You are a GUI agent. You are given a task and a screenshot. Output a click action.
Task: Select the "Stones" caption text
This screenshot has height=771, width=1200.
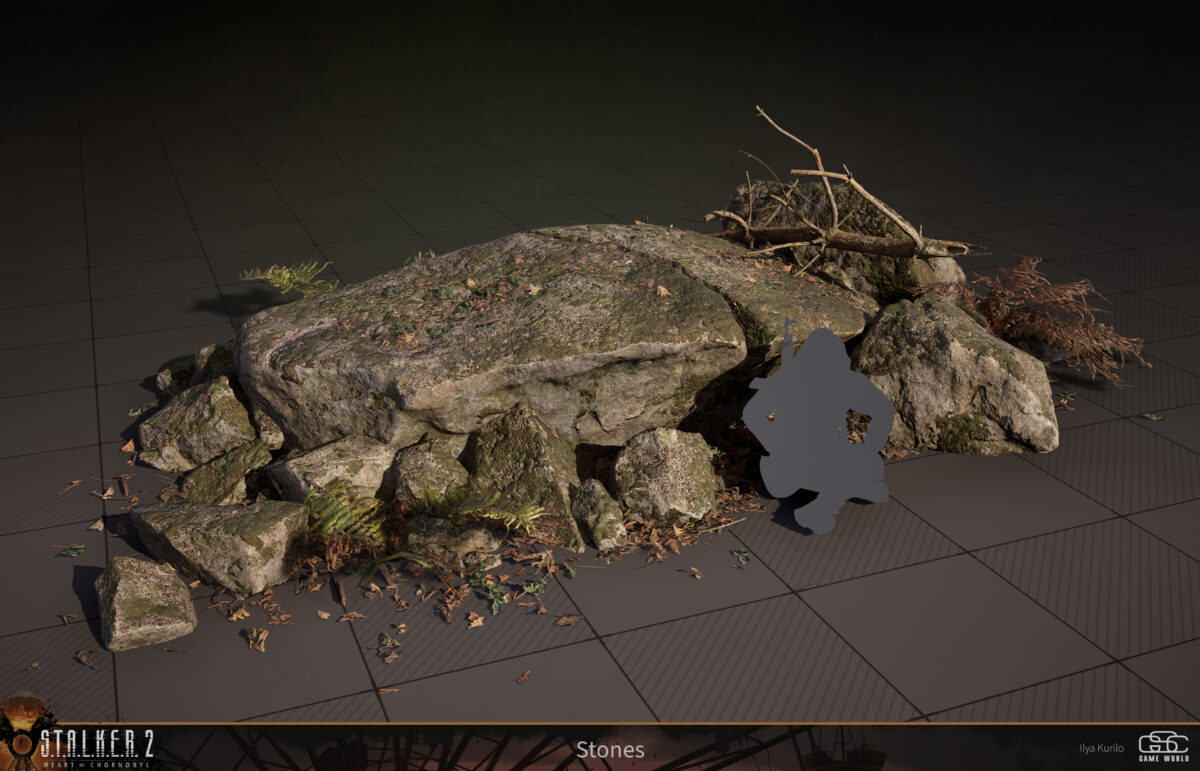610,749
